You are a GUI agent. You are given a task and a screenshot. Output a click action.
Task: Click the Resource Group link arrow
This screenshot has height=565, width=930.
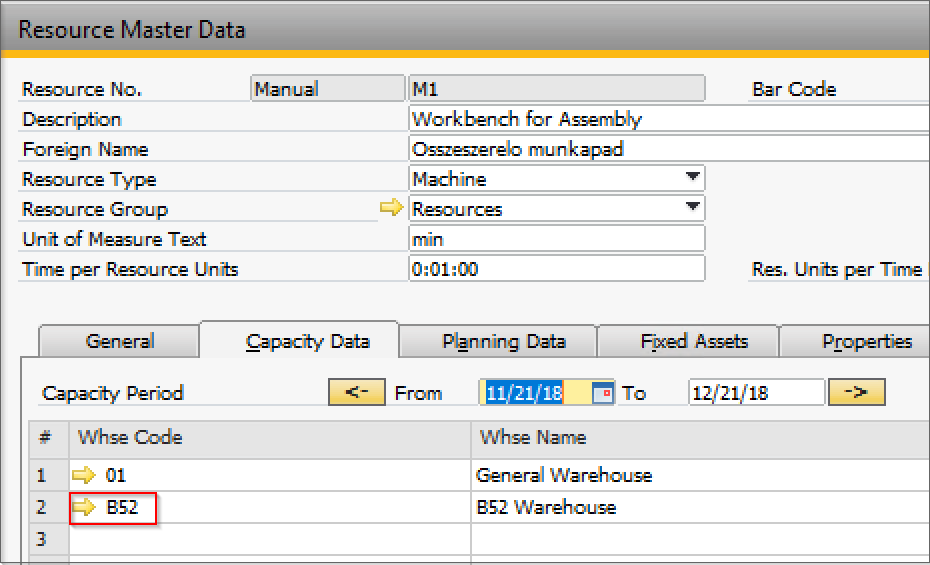pyautogui.click(x=391, y=209)
